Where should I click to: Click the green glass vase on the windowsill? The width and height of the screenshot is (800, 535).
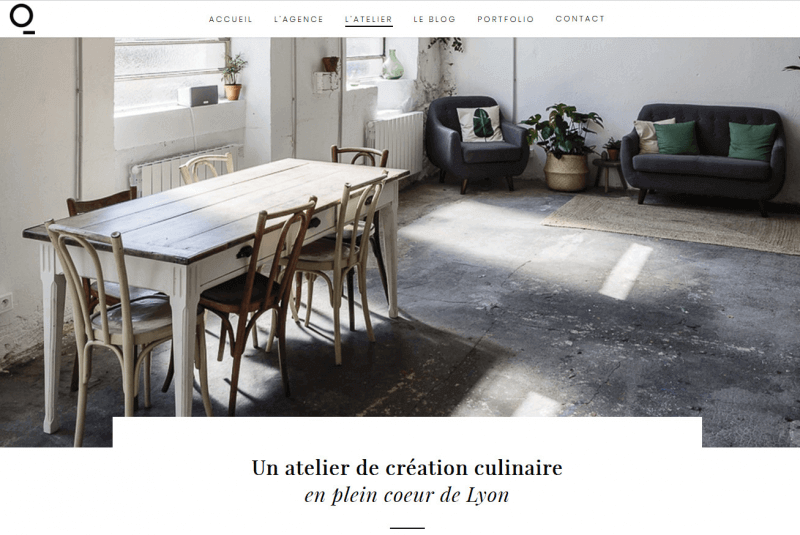[x=392, y=64]
